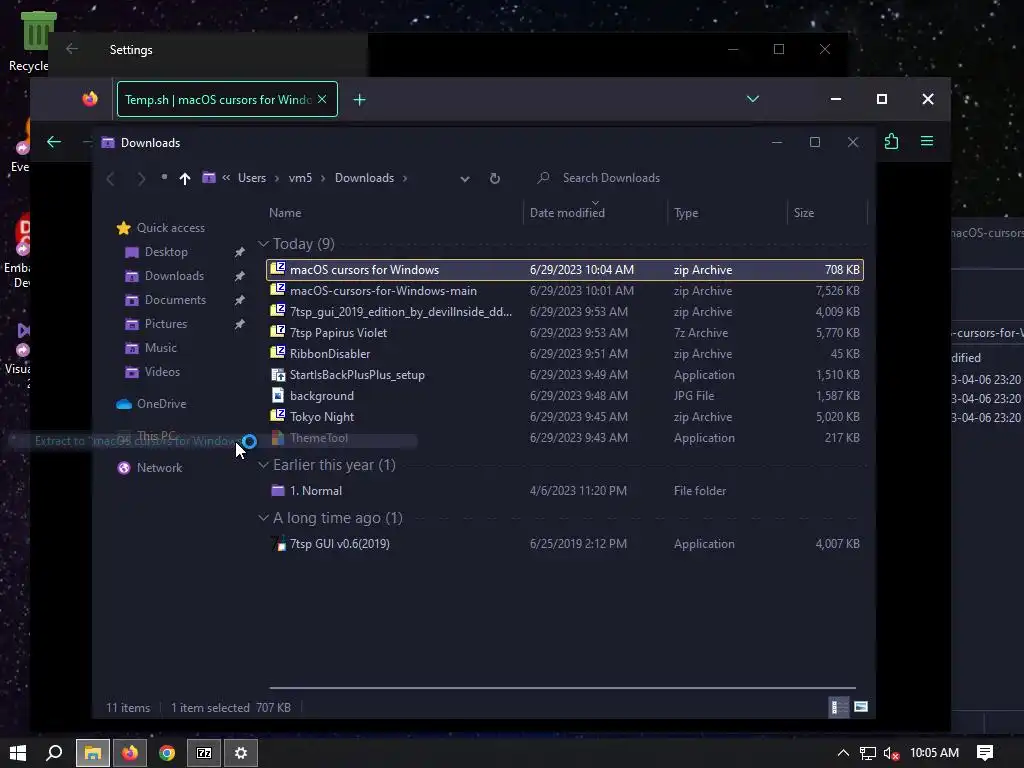
Task: Collapse the Today (9) group
Action: pyautogui.click(x=263, y=244)
